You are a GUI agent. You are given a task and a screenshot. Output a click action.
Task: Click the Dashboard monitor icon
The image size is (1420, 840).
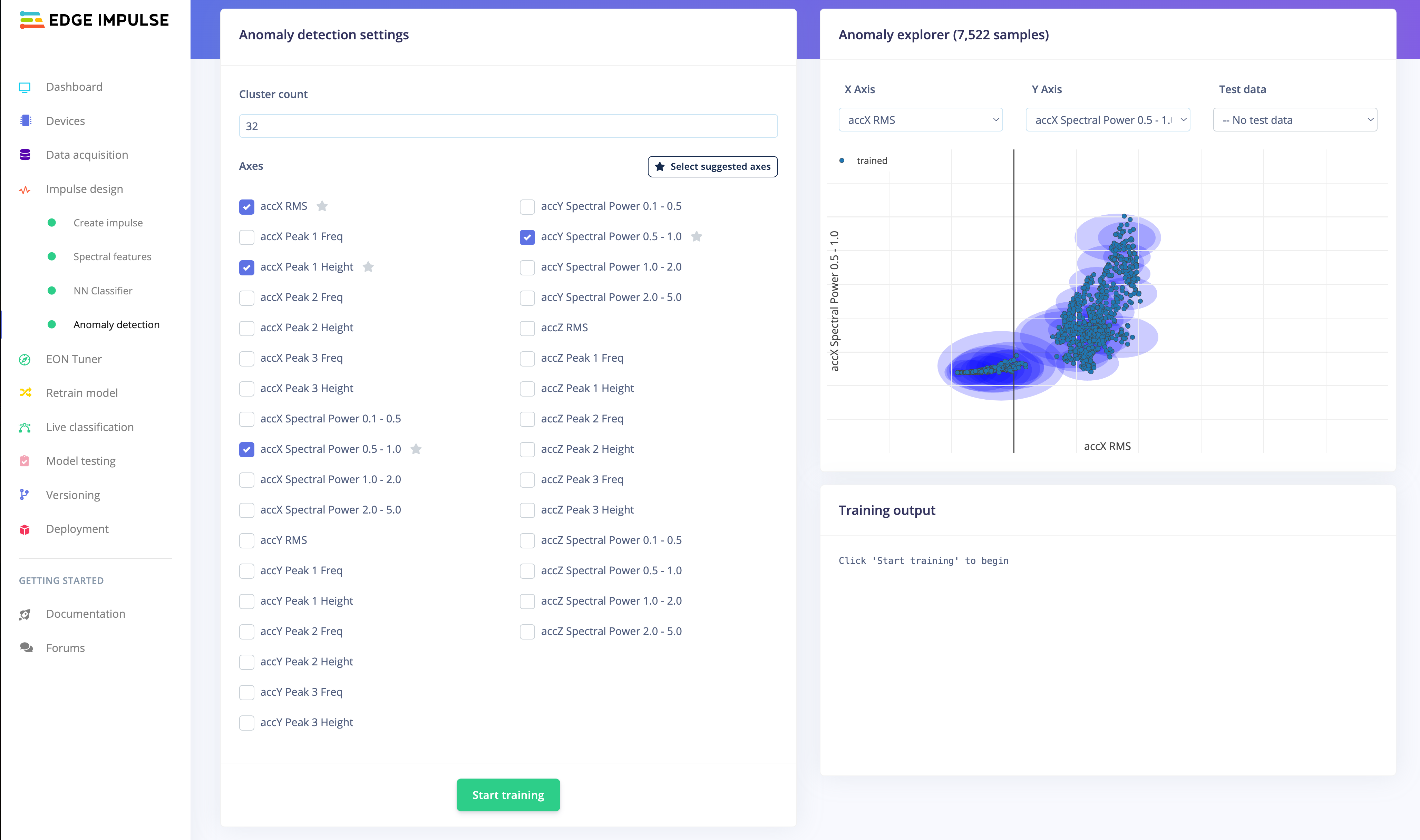(25, 87)
